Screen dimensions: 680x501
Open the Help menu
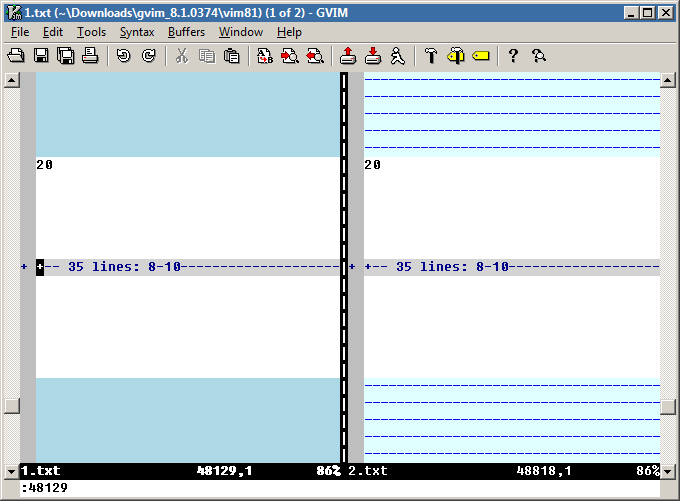pos(289,32)
